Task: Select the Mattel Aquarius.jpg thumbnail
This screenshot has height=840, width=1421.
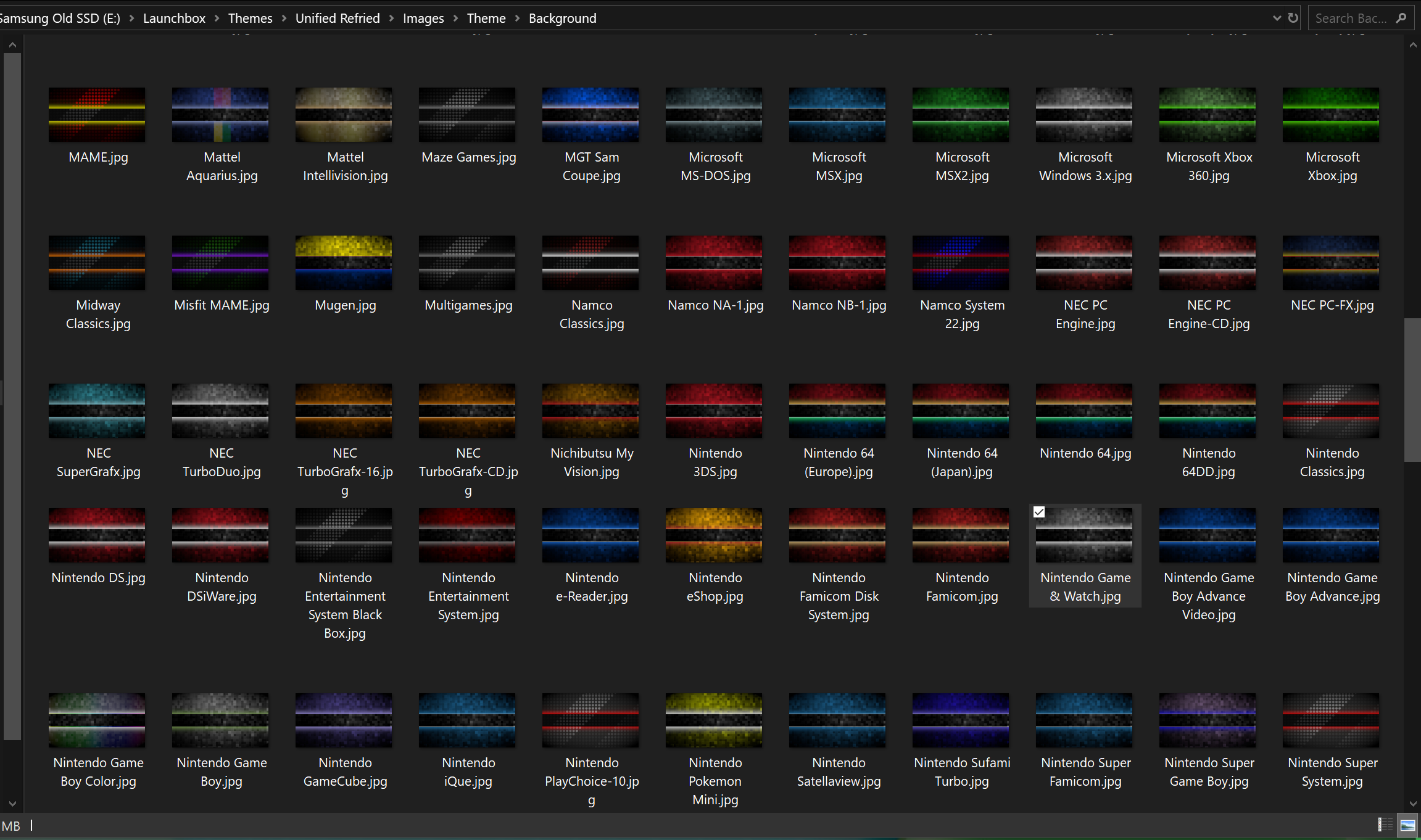Action: pyautogui.click(x=220, y=115)
